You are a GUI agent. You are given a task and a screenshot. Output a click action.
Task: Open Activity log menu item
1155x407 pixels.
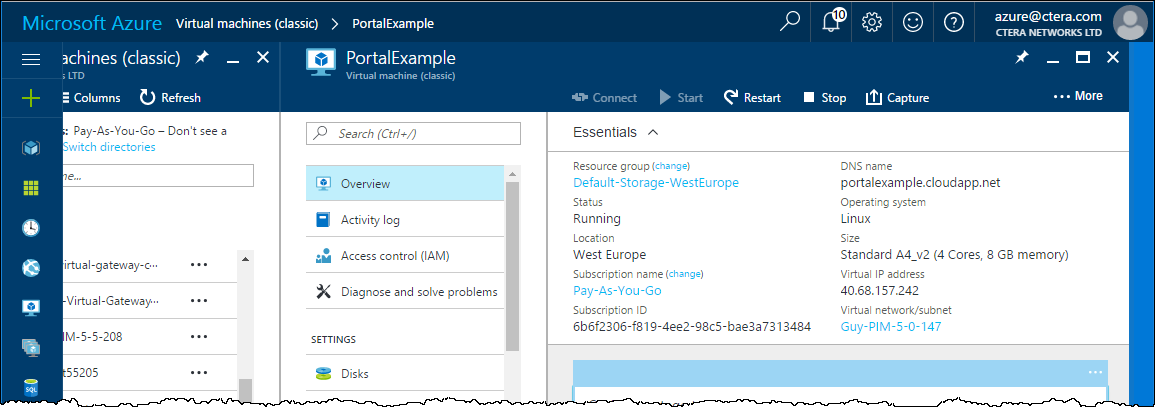(405, 219)
